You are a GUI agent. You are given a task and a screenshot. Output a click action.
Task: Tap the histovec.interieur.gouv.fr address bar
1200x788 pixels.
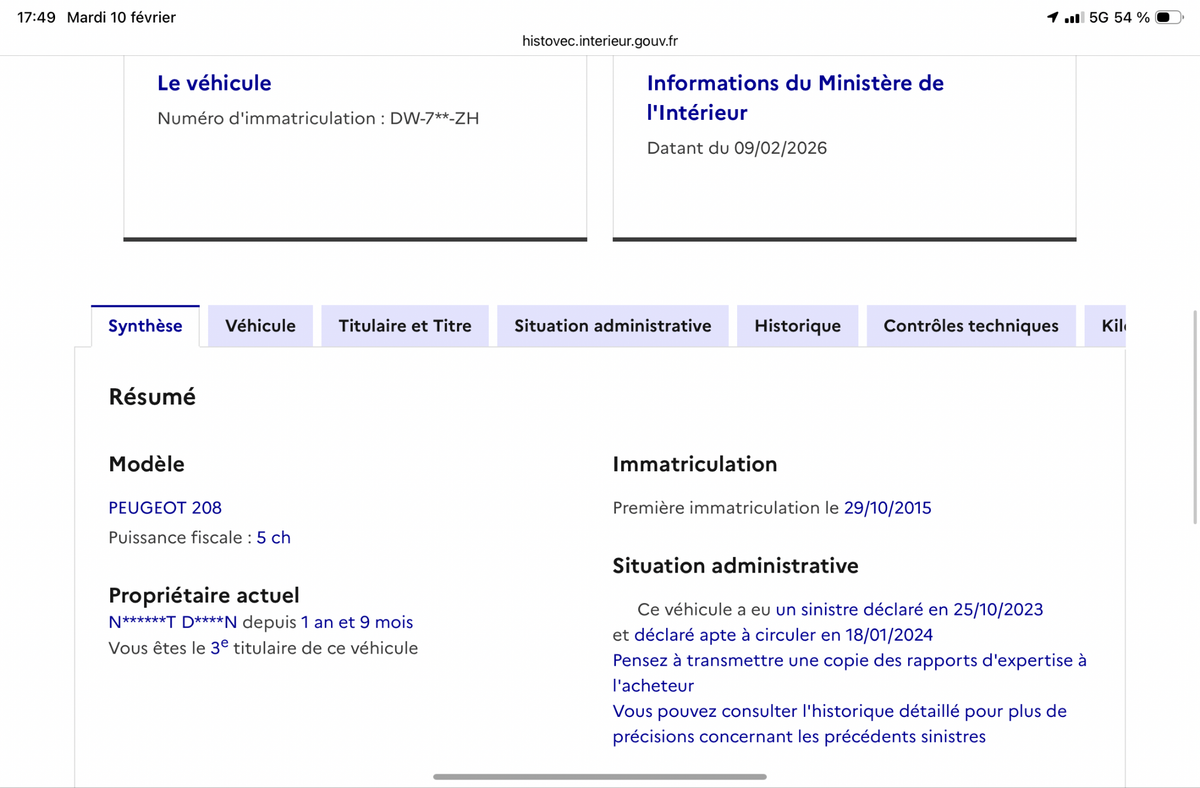(600, 41)
